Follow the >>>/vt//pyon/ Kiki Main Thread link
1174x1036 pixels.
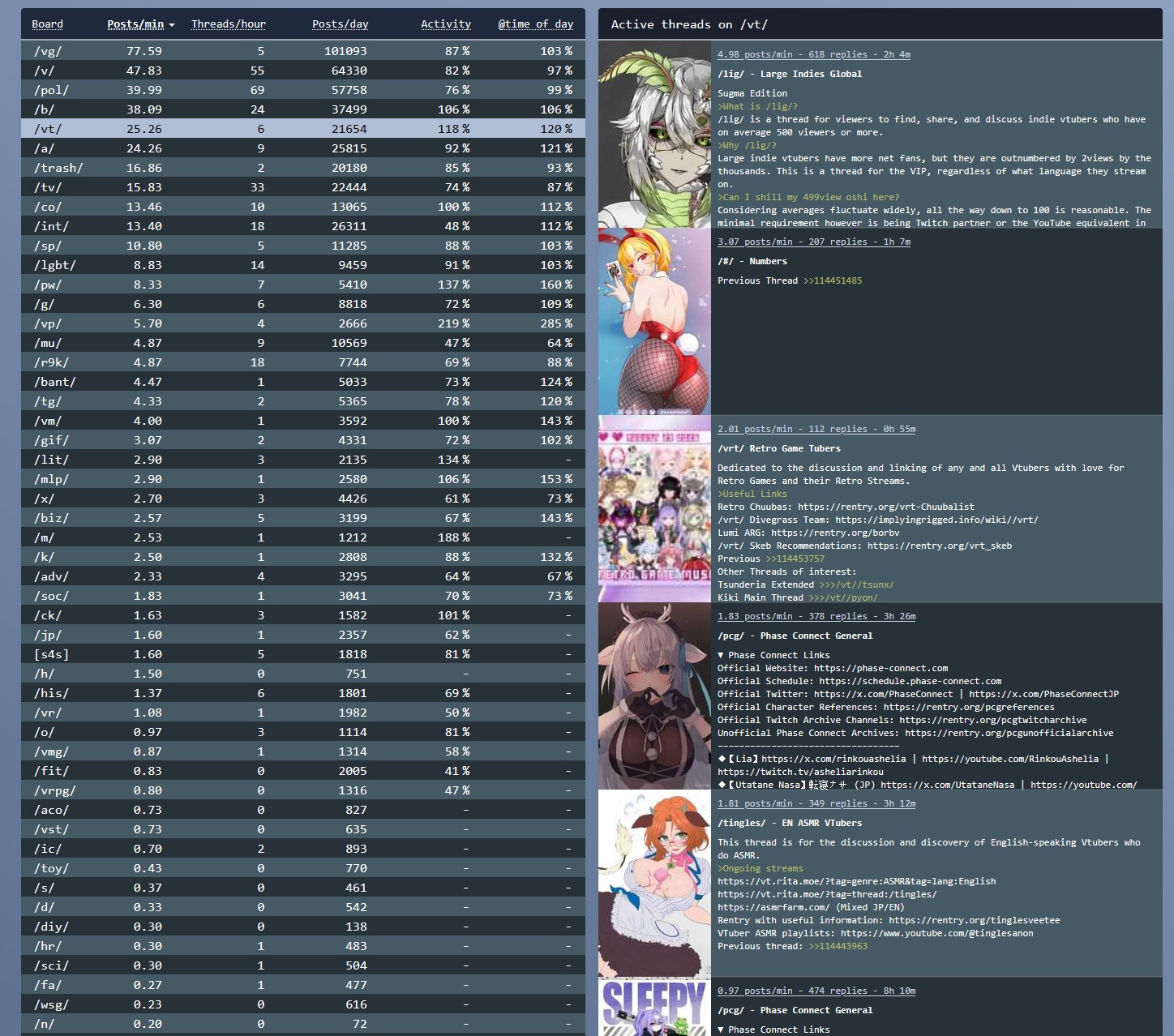(843, 597)
